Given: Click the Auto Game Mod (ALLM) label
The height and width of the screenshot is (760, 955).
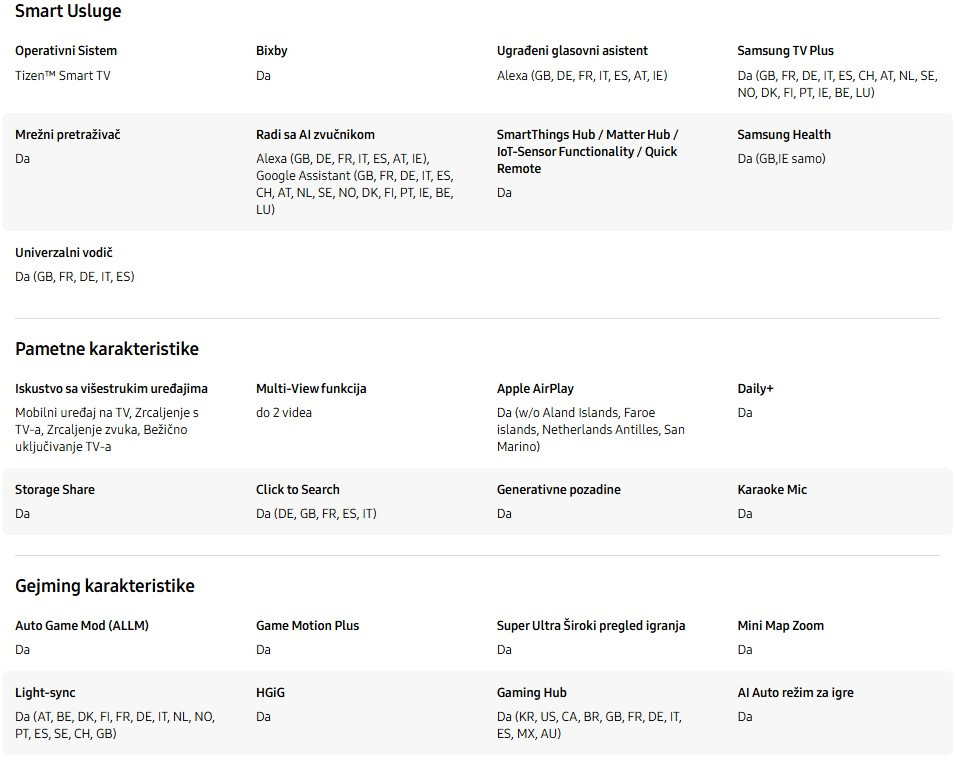Looking at the screenshot, I should click(82, 626).
